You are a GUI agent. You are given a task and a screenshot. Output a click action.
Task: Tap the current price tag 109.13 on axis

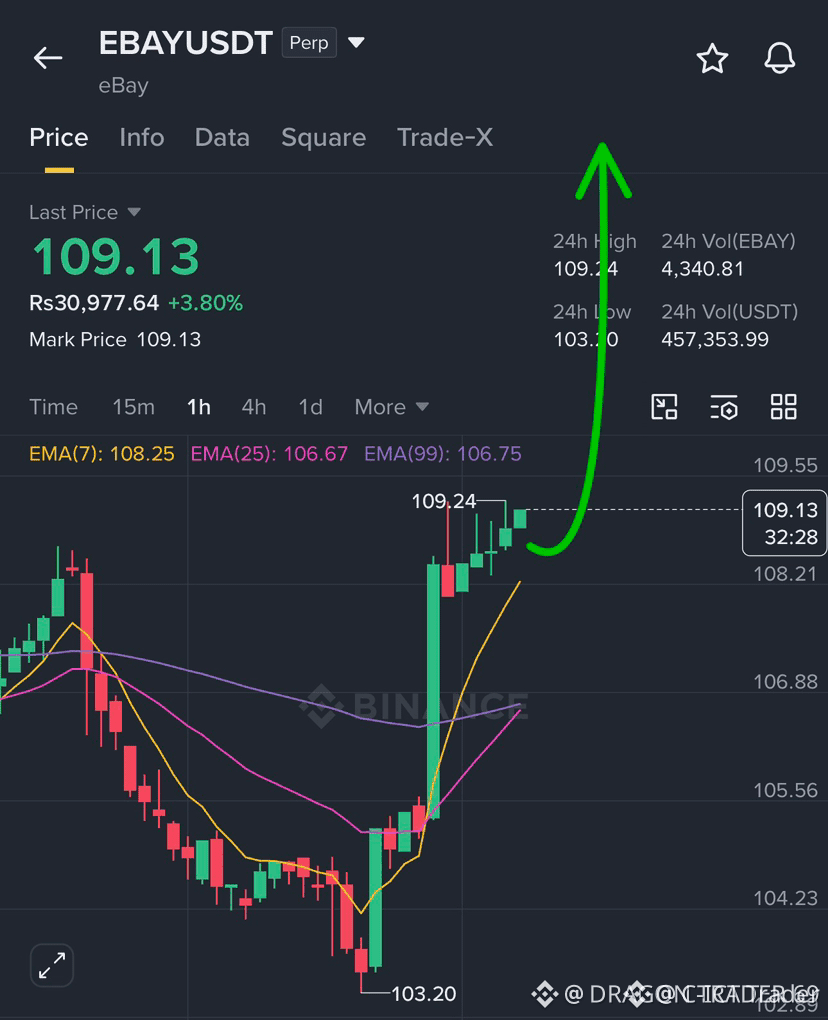[784, 523]
